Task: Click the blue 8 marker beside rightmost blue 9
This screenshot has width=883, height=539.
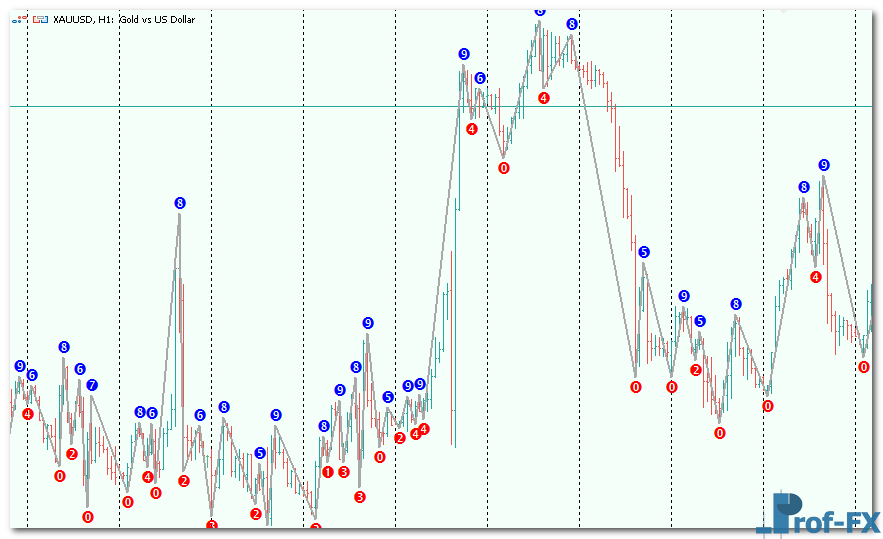Action: 804,187
